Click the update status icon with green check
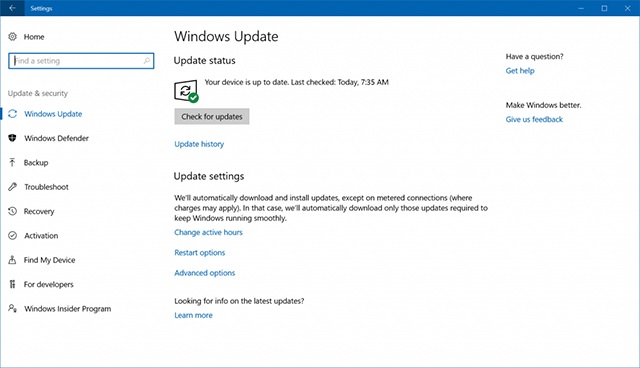This screenshot has height=368, width=640. [186, 91]
